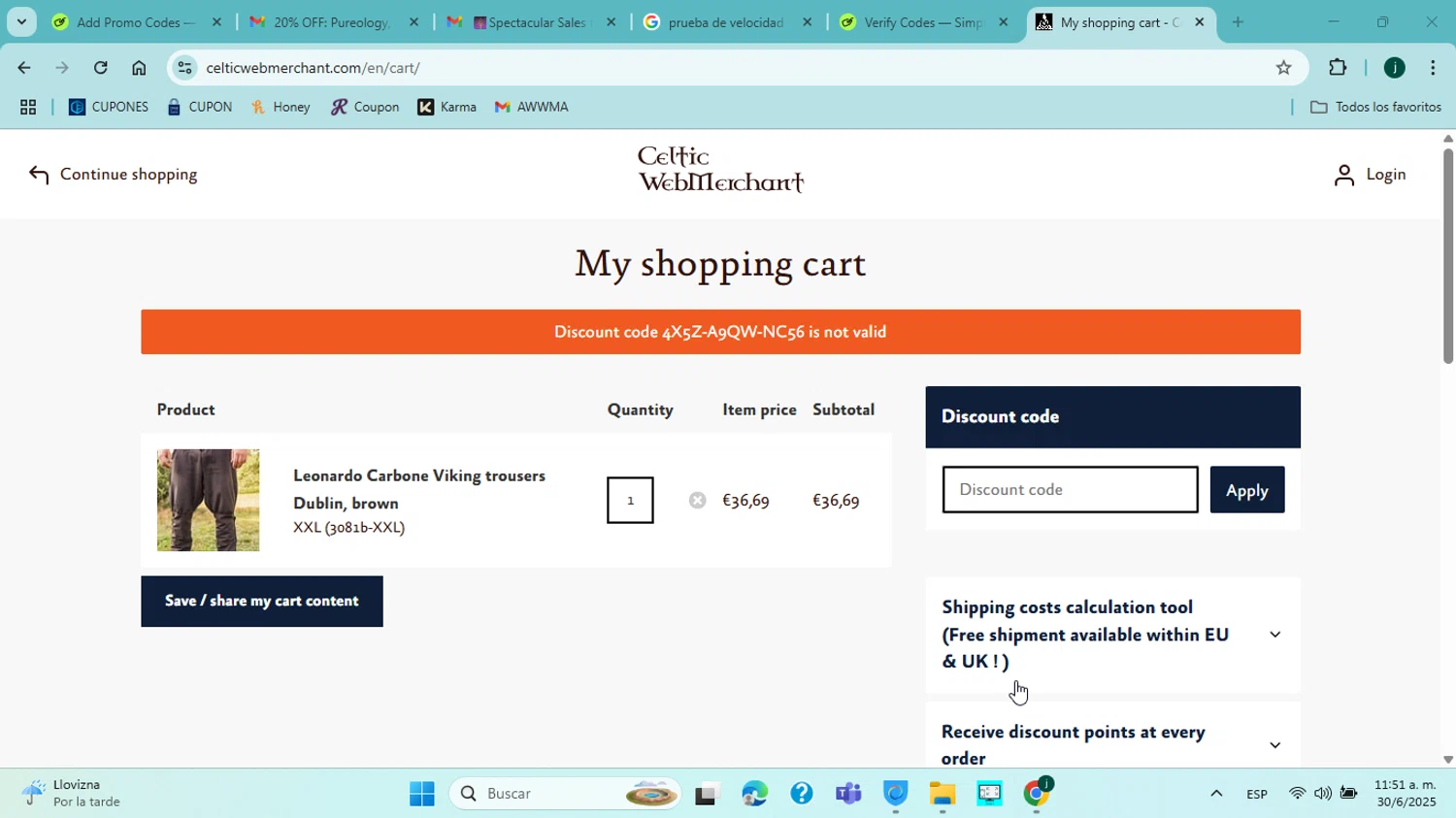Open the Snipping tool taskbar icon

pyautogui.click(x=989, y=795)
